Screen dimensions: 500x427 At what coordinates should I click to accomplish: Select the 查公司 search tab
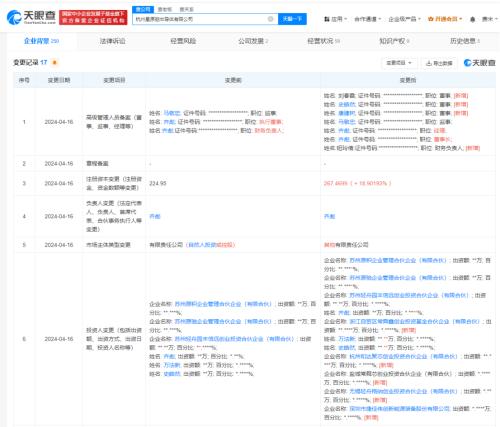click(143, 9)
